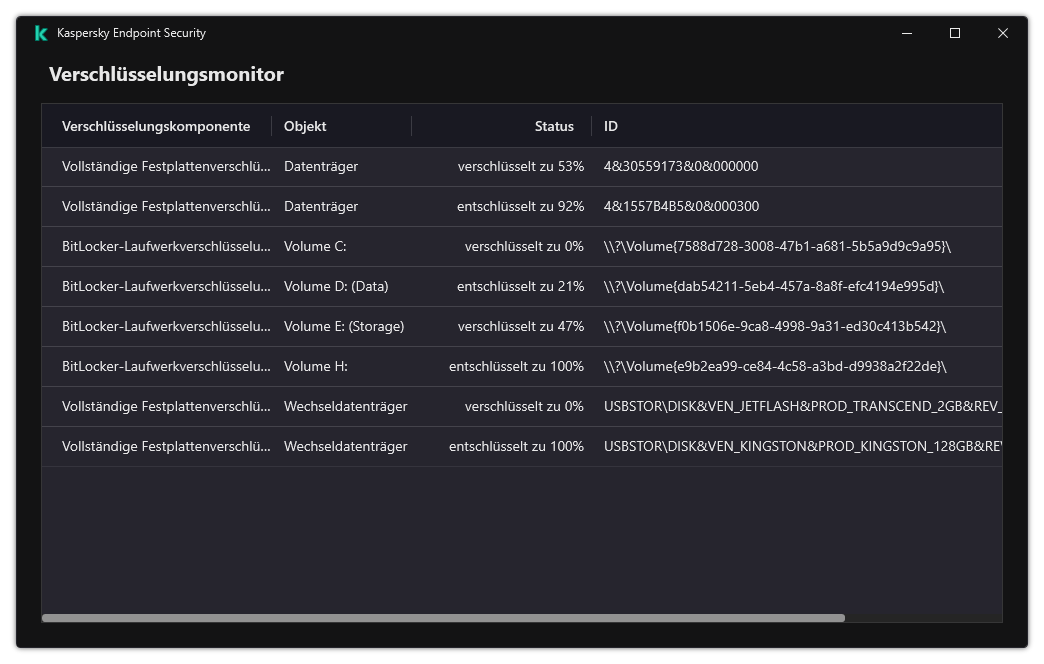Select the Datenträger row encrypted to 53%
This screenshot has height=664, width=1044.
point(320,166)
